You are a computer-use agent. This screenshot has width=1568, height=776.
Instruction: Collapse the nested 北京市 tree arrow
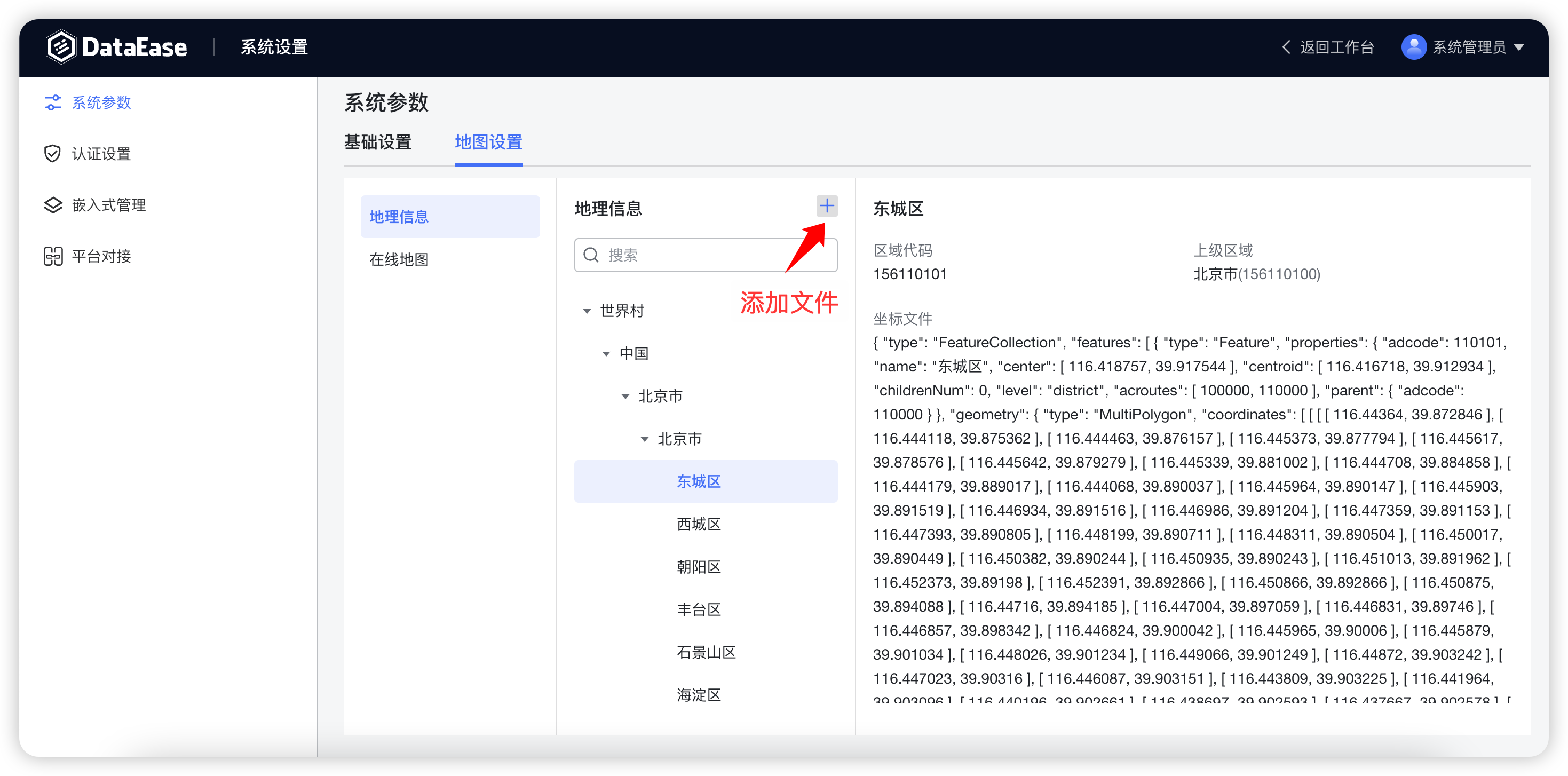coord(645,439)
